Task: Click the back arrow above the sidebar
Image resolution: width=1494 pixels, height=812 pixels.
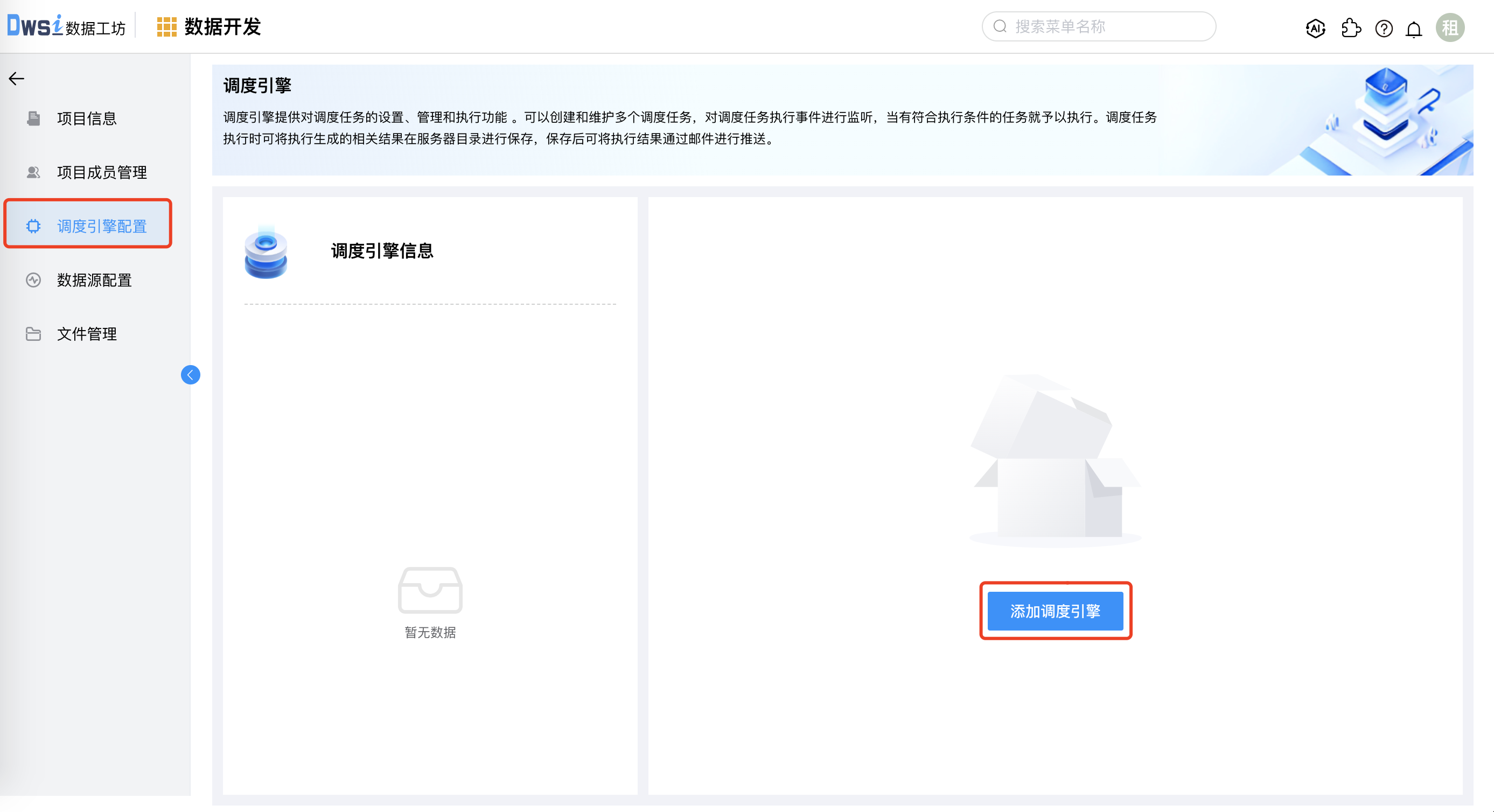Action: click(16, 78)
